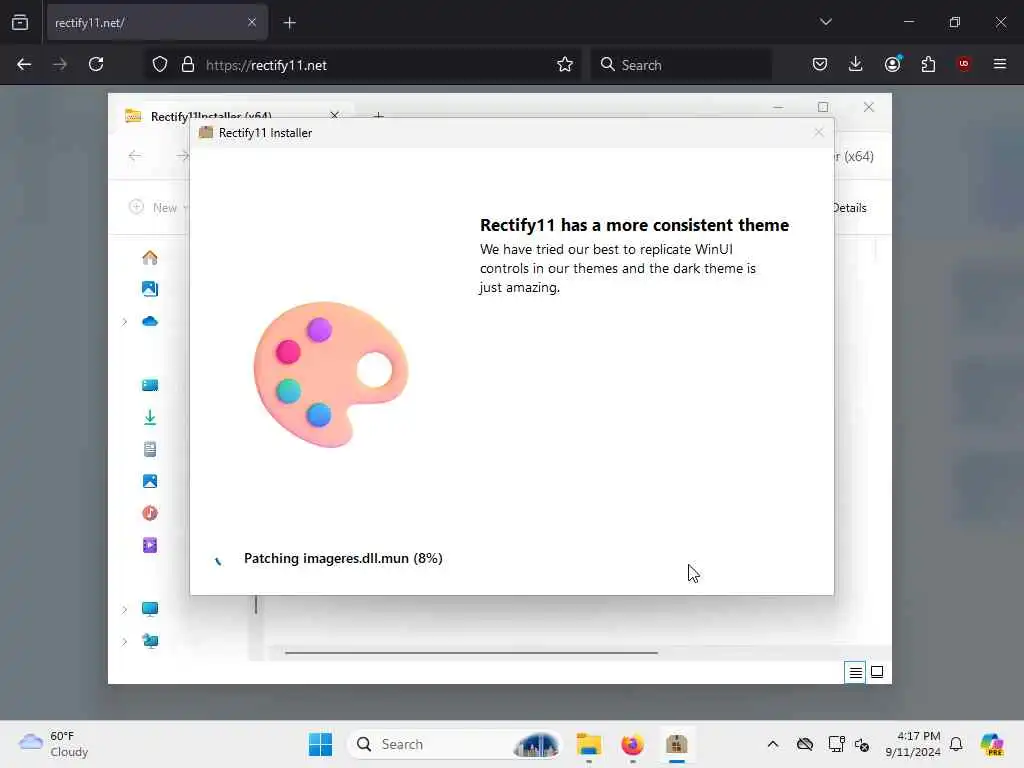
Task: Expand the This PC tree node
Action: [125, 609]
